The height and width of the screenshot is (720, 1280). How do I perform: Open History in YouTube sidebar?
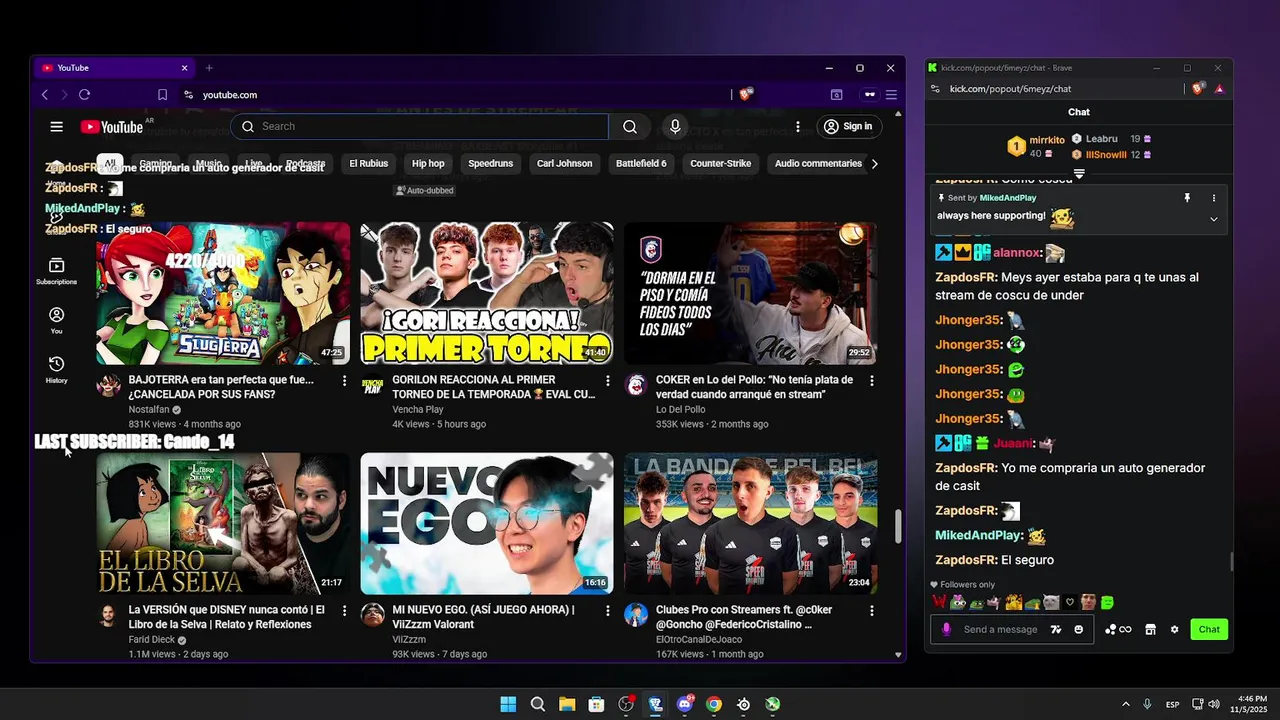coord(57,369)
